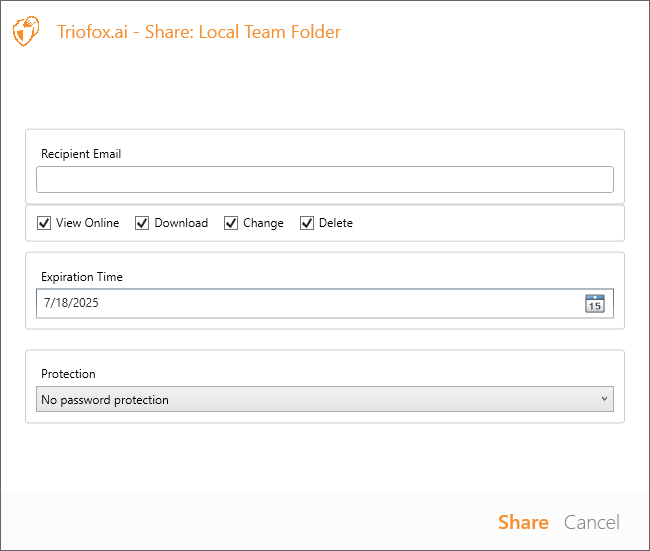Toggle the Download permission checkbox
The height and width of the screenshot is (551, 650).
[x=142, y=223]
